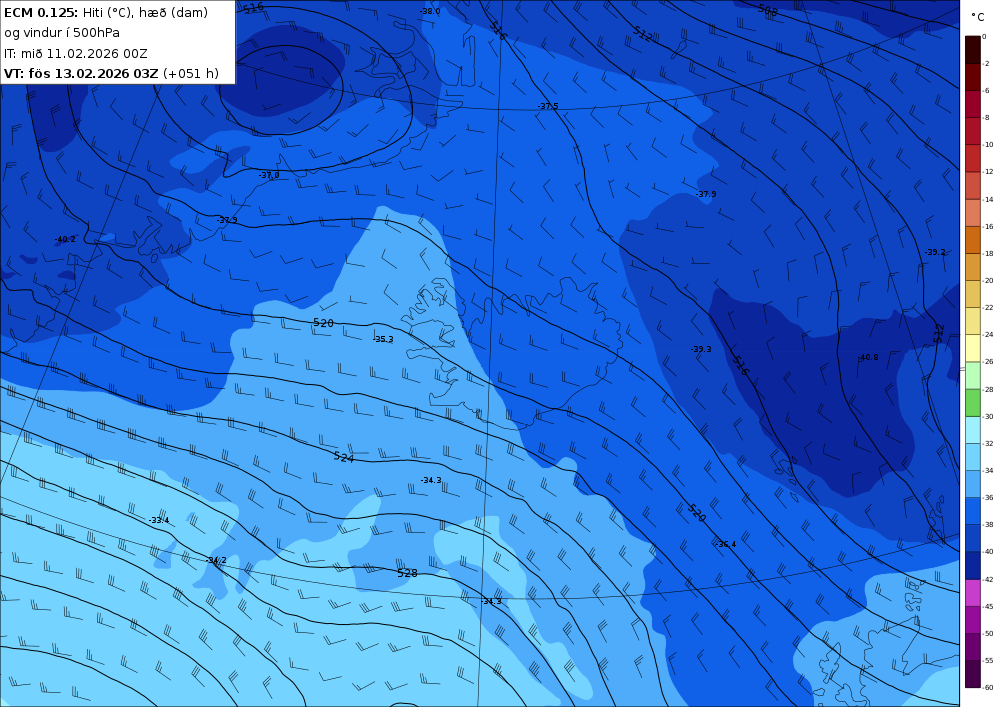Click the '-38.0' temperature value on the map
Viewport: 1000px width, 707px height.
click(x=430, y=11)
